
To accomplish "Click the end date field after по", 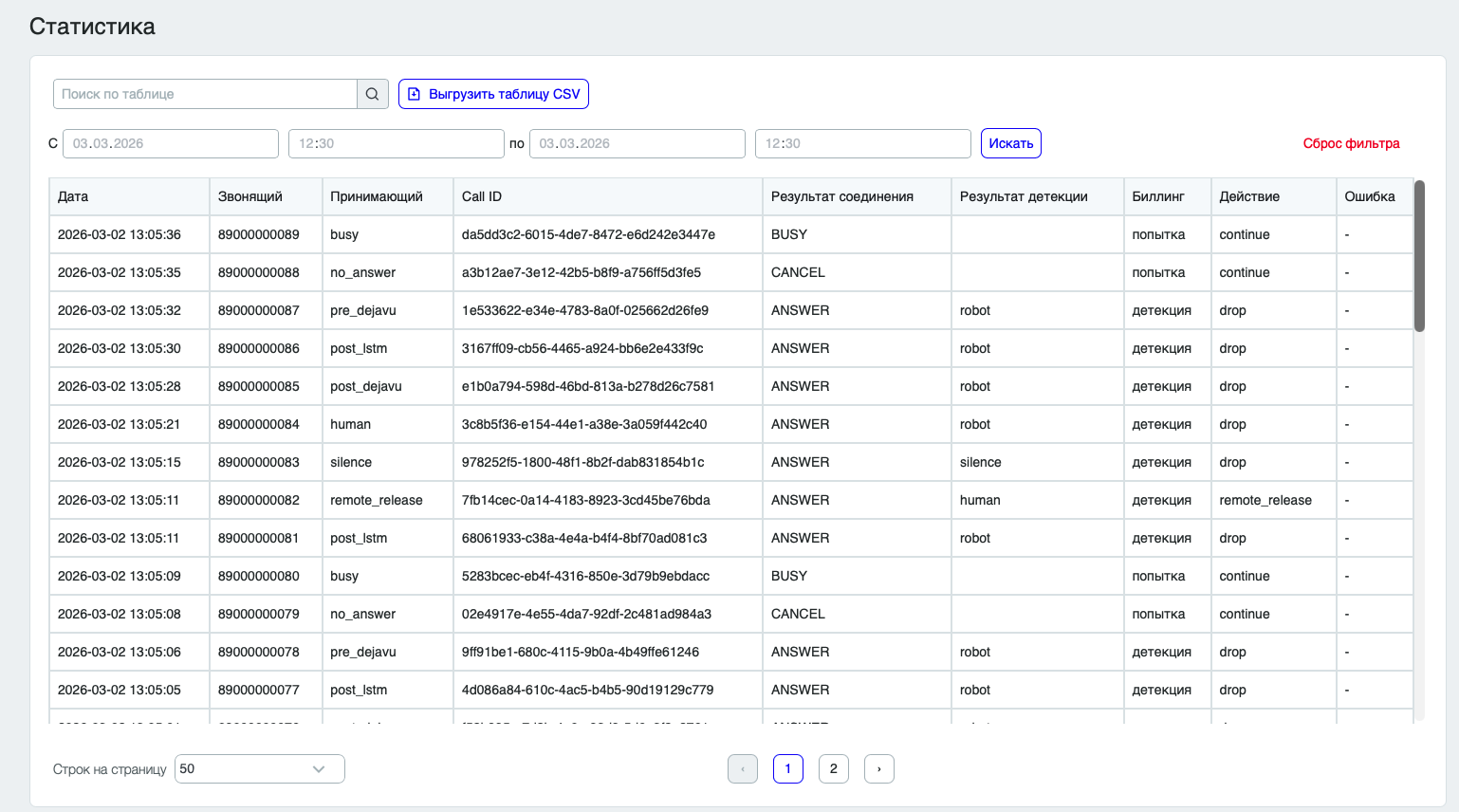I will (x=637, y=143).
